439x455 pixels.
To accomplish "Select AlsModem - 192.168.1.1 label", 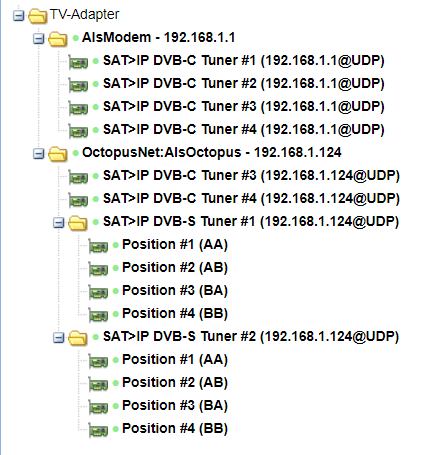I will coord(158,37).
